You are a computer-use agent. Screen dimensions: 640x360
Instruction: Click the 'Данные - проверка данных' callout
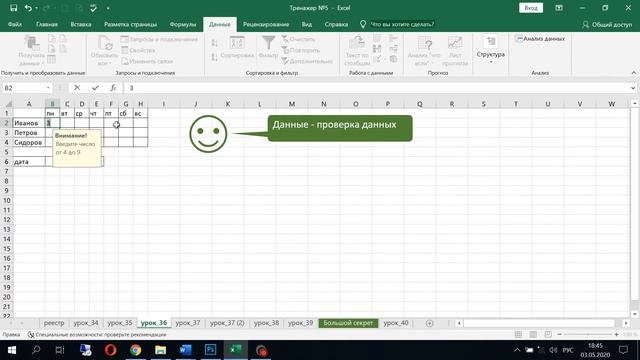(340, 128)
